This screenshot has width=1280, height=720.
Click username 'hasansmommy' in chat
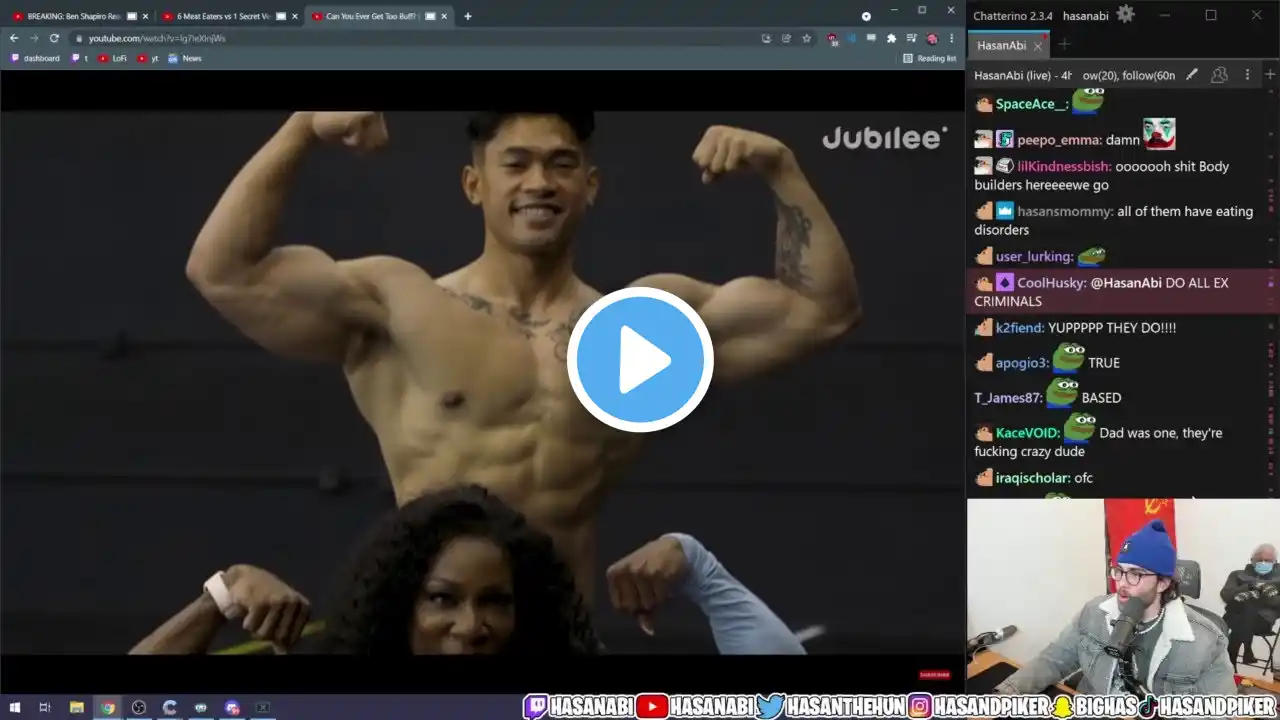click(1065, 211)
